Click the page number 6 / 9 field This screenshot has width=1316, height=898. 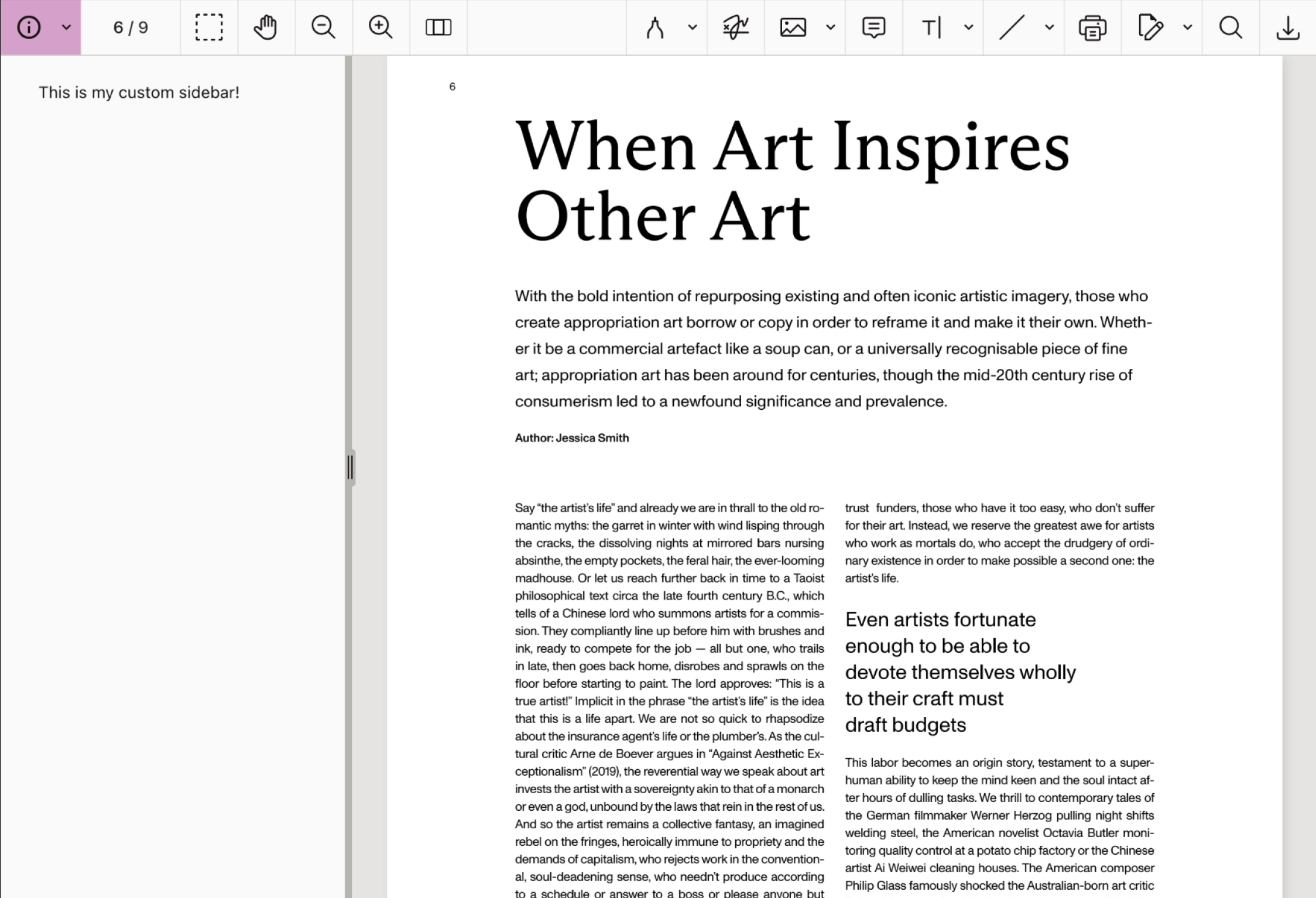(x=131, y=28)
